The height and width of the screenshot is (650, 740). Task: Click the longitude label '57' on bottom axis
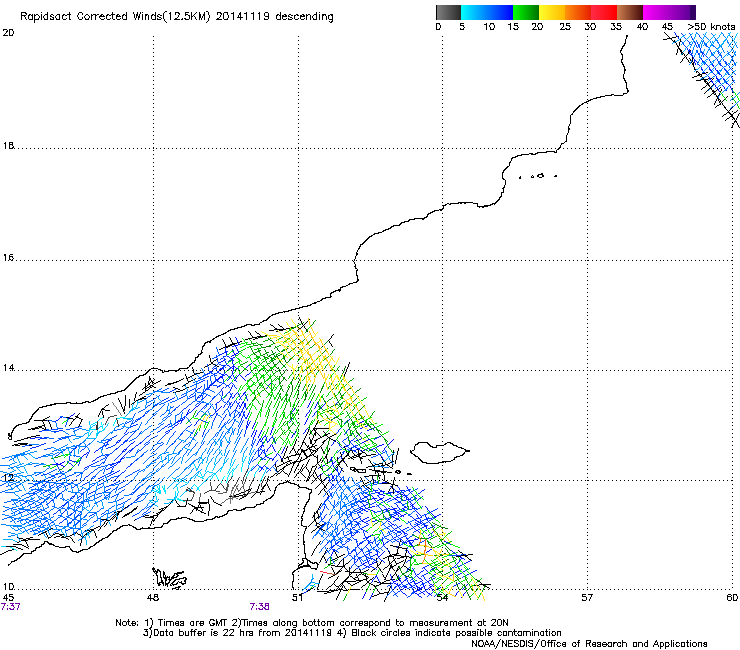(587, 598)
